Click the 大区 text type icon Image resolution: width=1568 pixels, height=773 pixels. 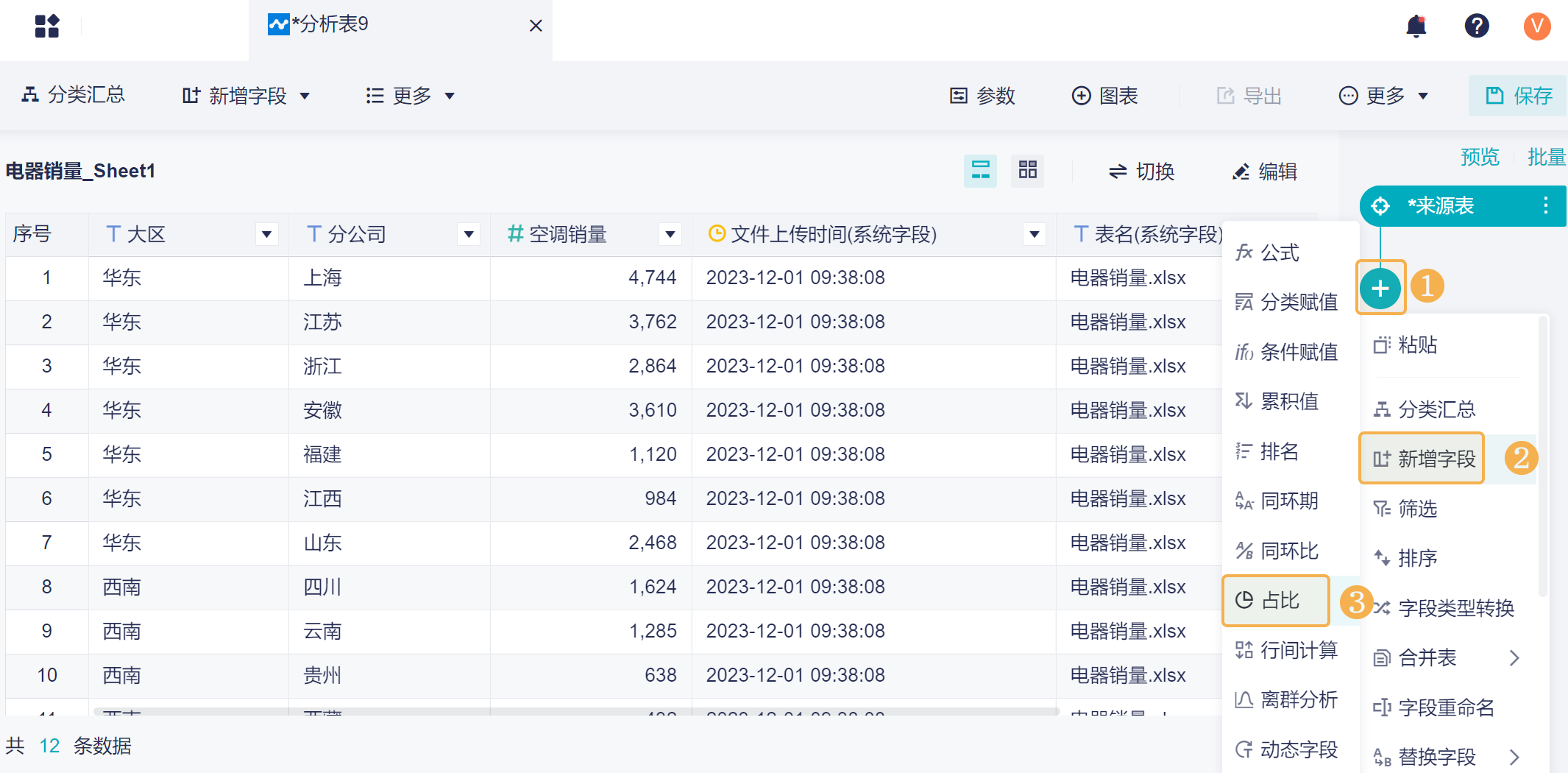[x=113, y=234]
